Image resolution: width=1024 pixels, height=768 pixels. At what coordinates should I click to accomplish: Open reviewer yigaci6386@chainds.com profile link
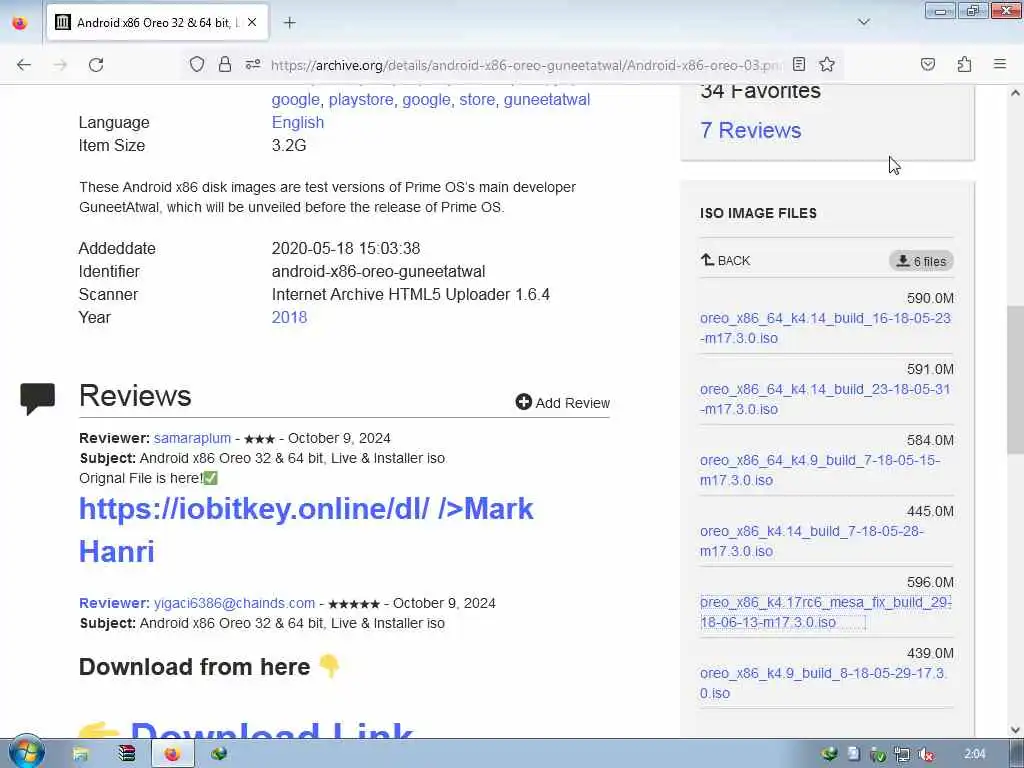click(234, 603)
